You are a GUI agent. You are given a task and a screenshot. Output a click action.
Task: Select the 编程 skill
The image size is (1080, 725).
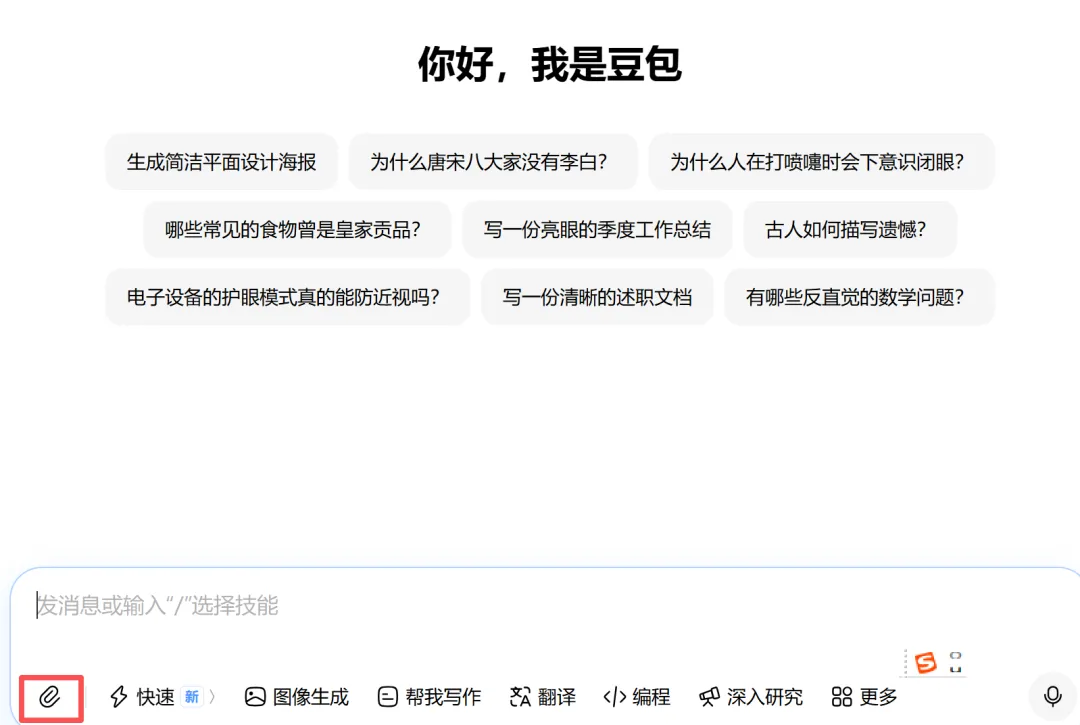tap(637, 697)
